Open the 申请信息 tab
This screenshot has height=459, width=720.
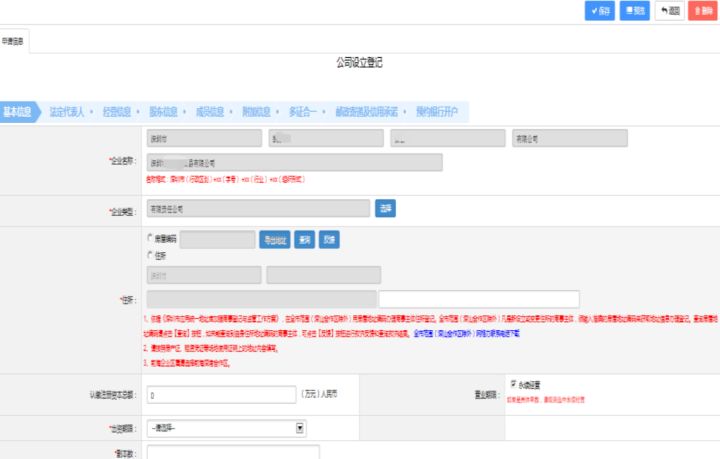[15, 41]
